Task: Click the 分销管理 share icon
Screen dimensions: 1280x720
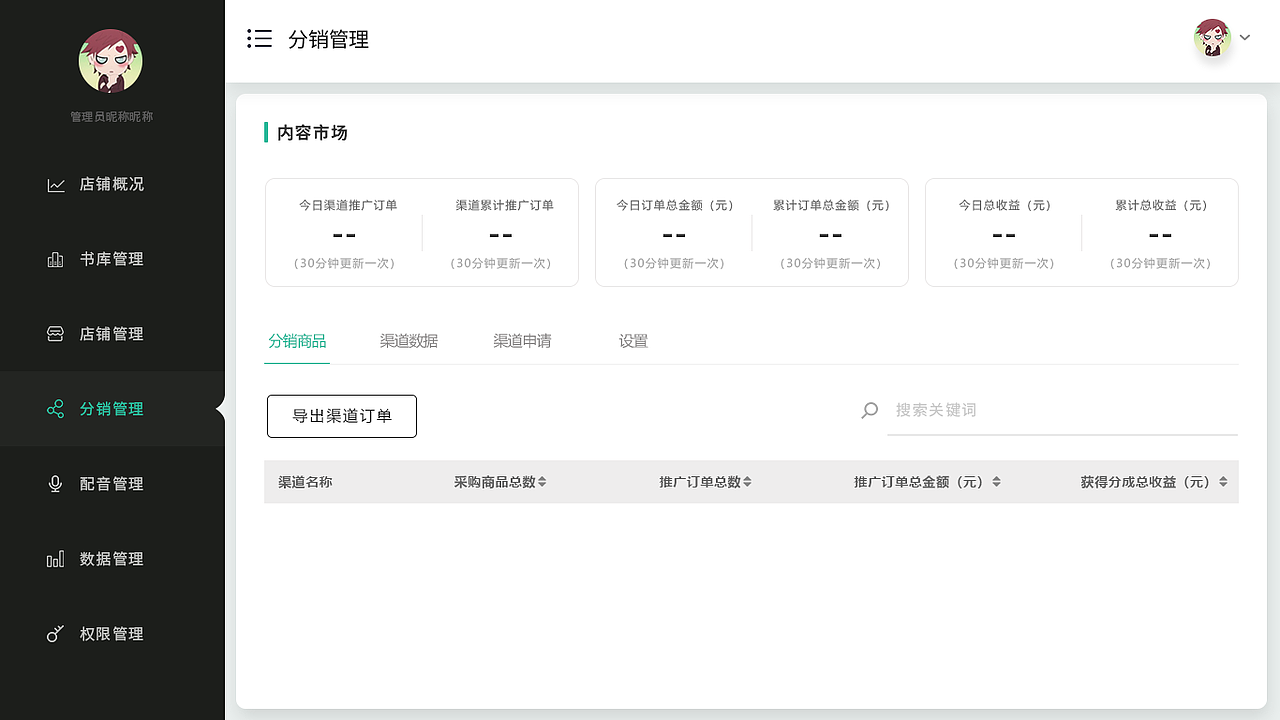Action: point(56,409)
